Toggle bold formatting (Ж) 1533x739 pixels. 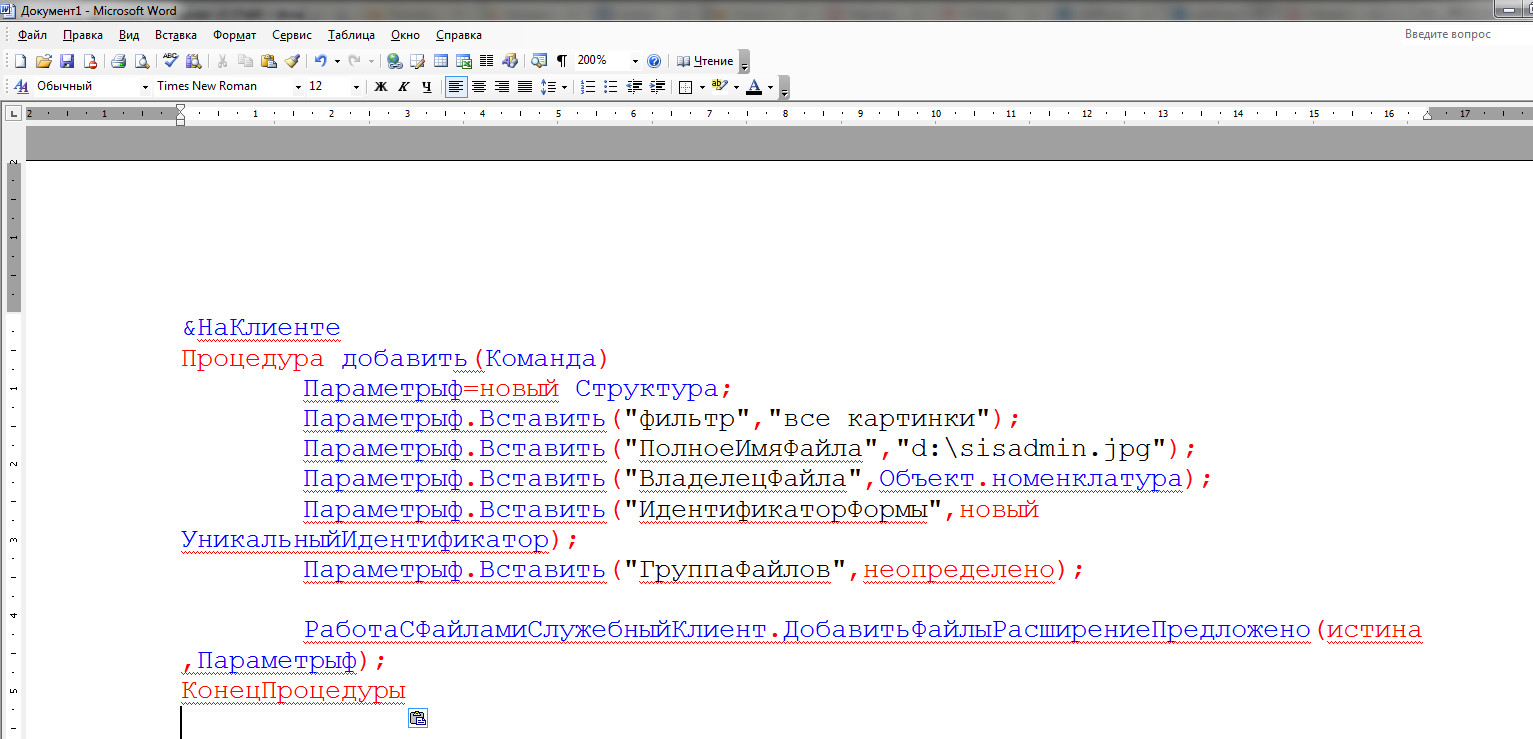tap(381, 87)
